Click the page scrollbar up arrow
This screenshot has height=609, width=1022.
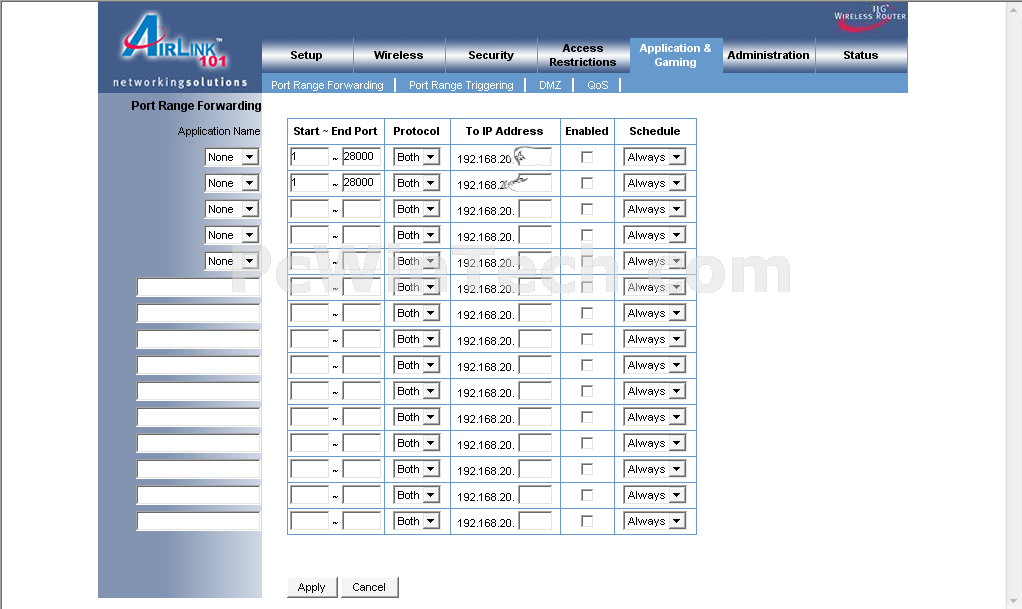click(x=1014, y=9)
